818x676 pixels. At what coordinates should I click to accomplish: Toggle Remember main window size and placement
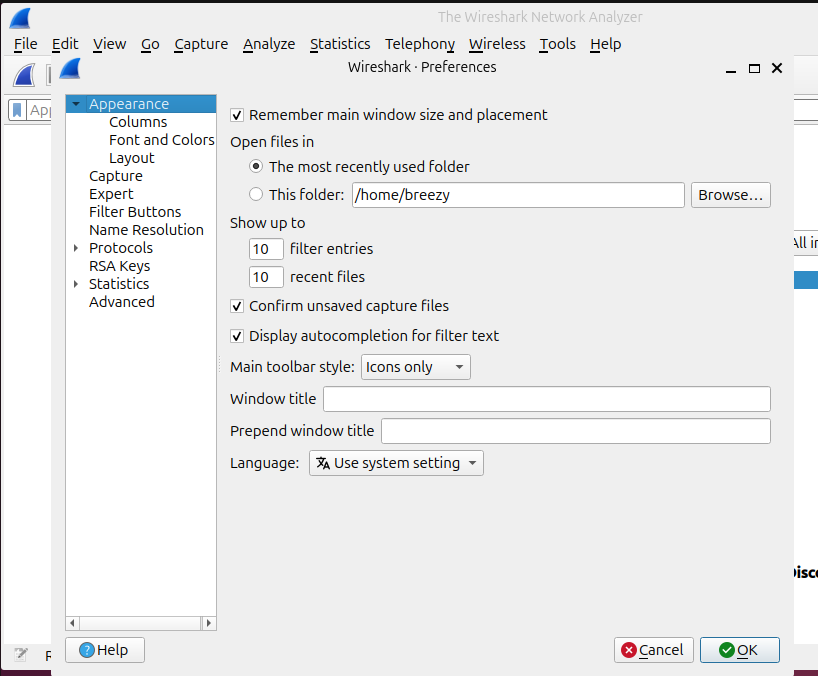tap(237, 115)
